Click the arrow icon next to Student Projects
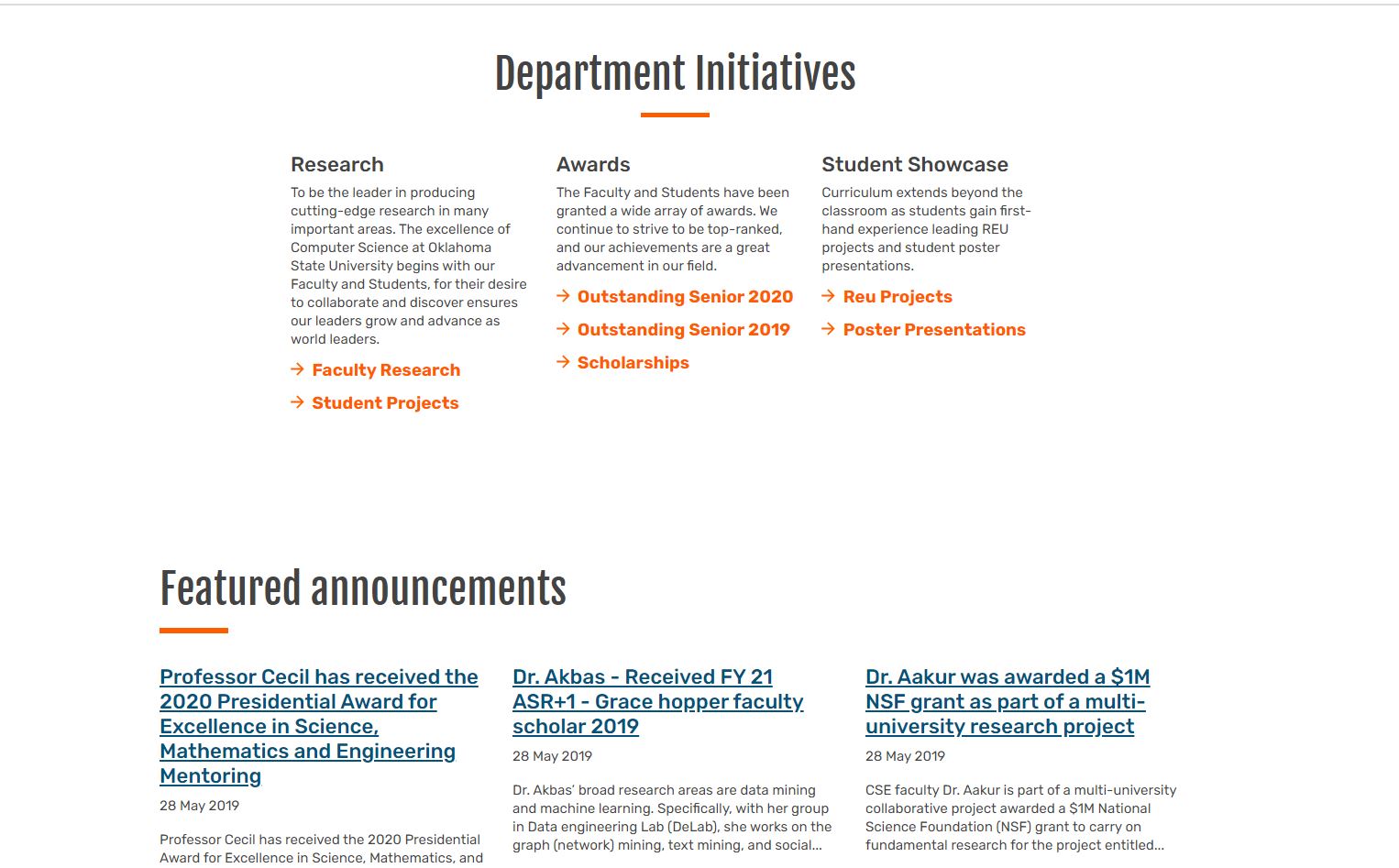 [297, 402]
